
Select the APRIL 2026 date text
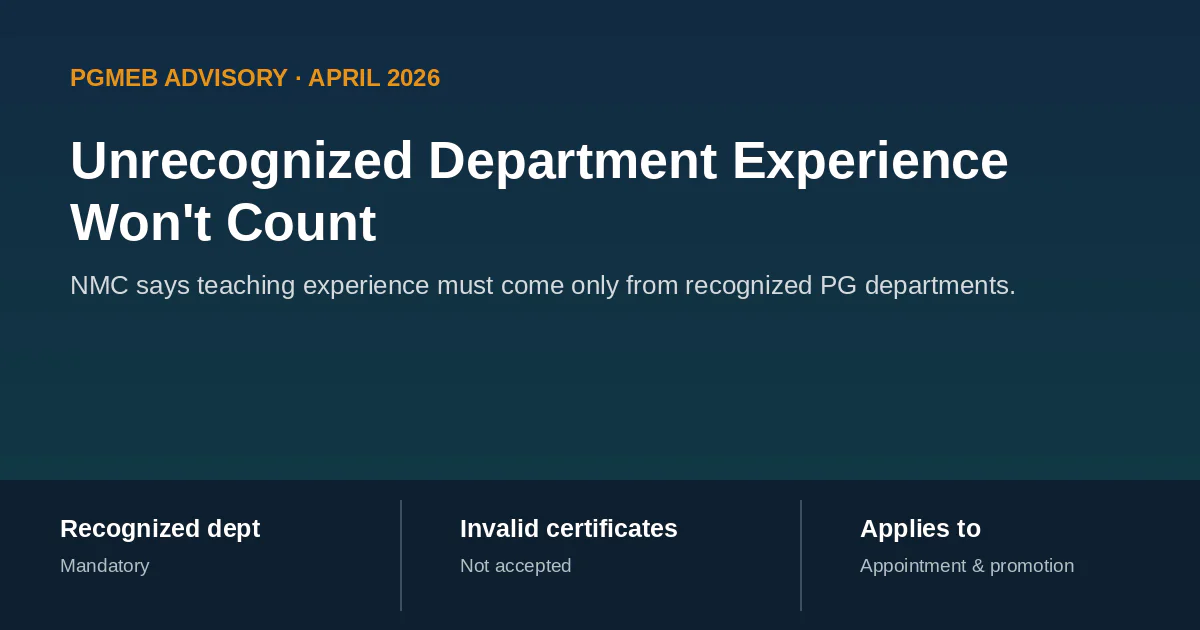click(374, 78)
